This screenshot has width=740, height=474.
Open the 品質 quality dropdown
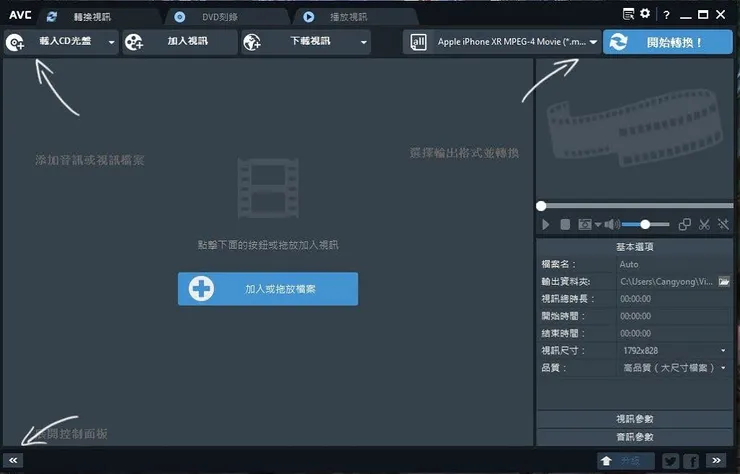674,368
